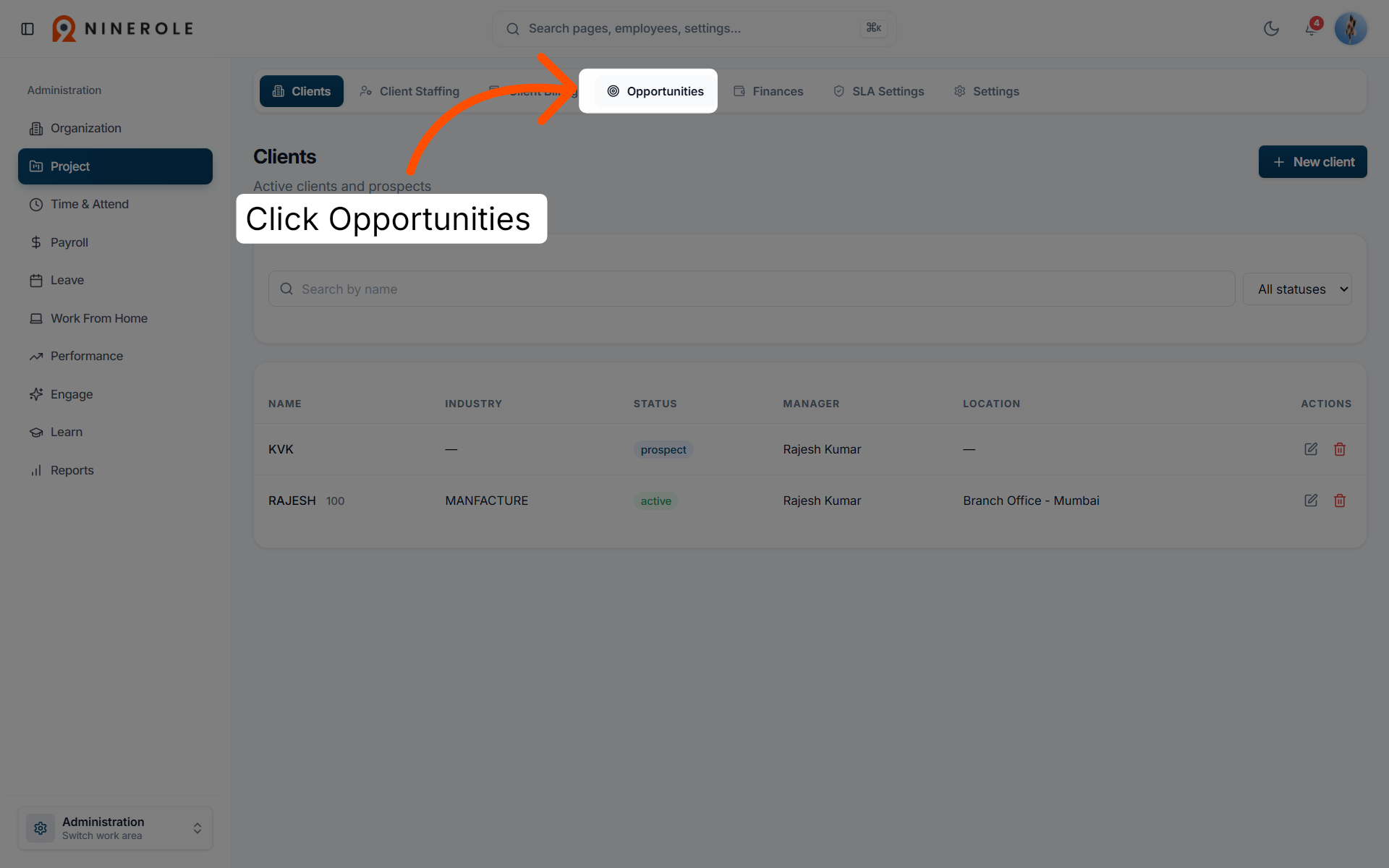Open Leave section
1389x868 pixels.
coord(116,280)
